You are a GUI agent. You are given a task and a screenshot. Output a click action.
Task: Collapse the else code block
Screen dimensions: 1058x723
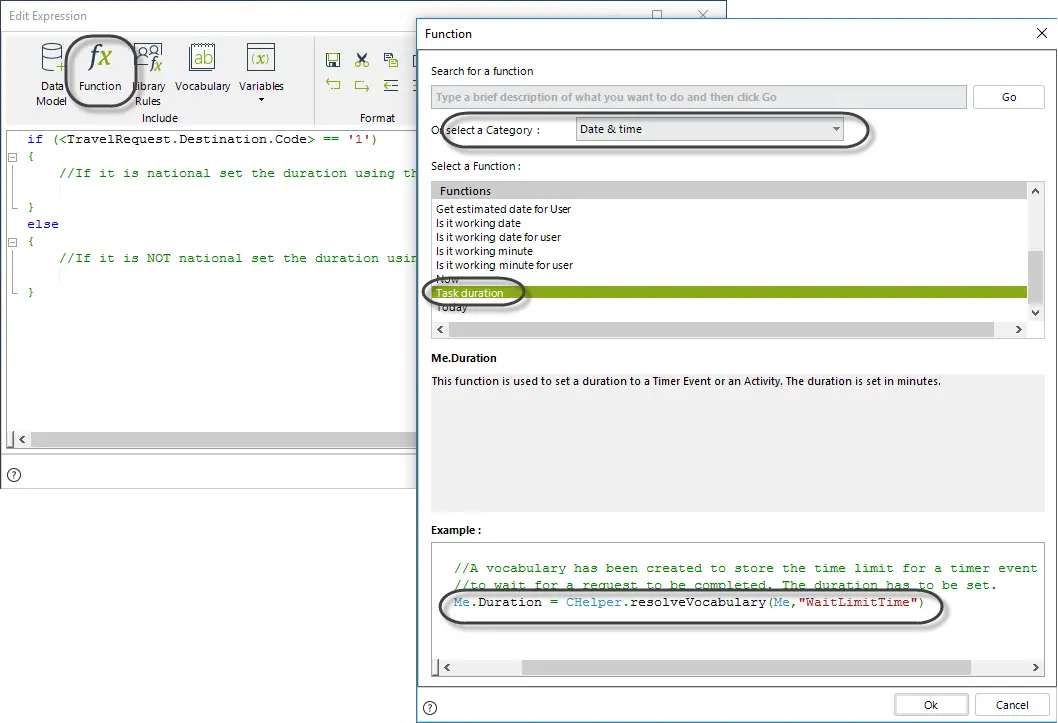point(12,241)
